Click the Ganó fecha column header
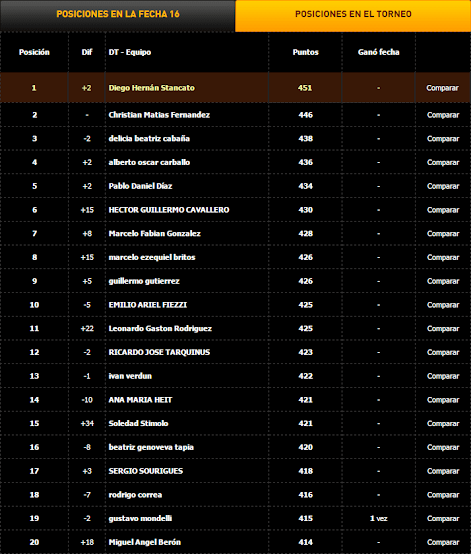 [378, 52]
